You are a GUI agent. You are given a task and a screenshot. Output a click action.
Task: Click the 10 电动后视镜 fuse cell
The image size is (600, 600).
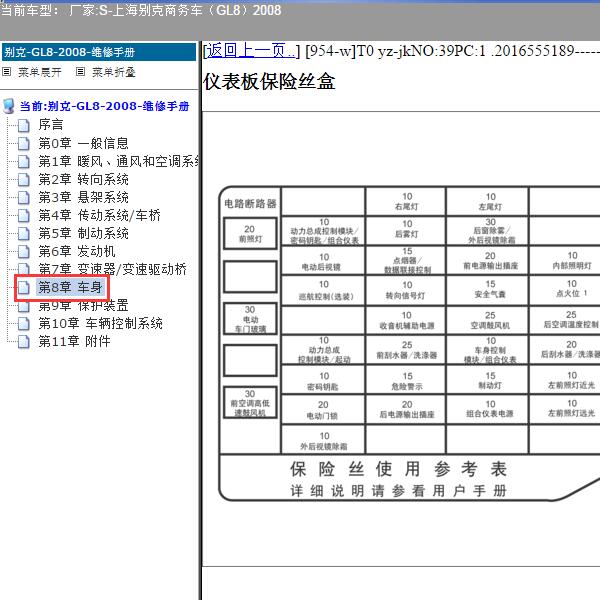click(323, 261)
